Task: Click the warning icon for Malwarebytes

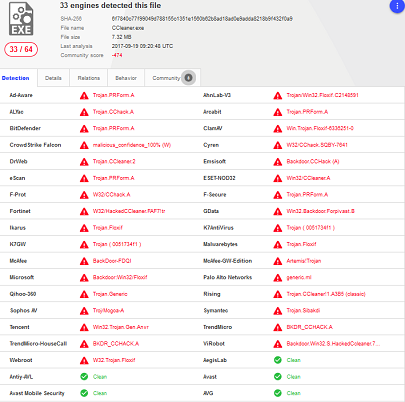Action: [278, 245]
